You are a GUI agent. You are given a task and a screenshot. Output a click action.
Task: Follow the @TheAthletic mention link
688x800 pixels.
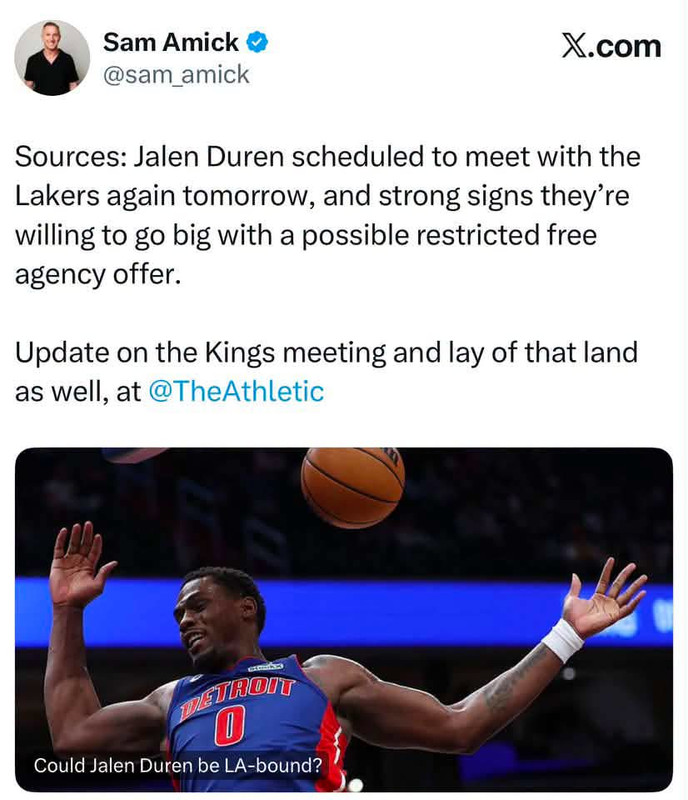pyautogui.click(x=236, y=391)
